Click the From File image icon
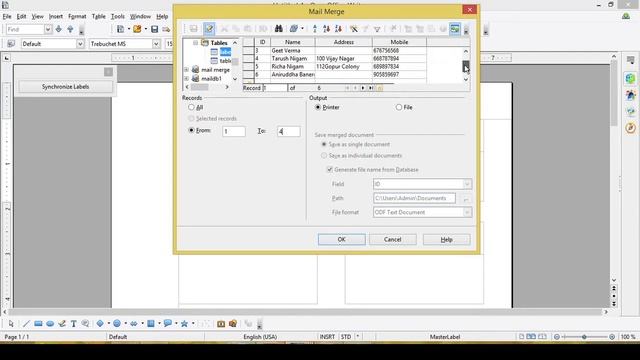 (x=221, y=324)
